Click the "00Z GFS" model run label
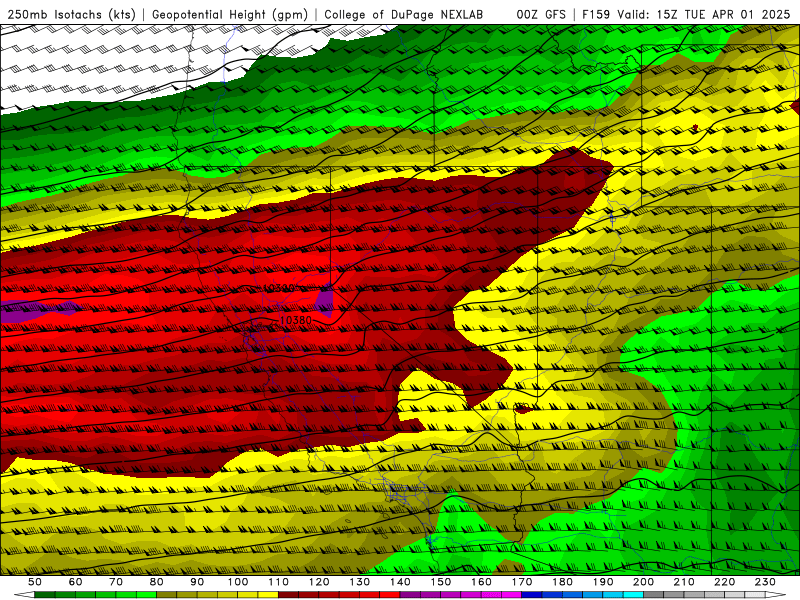Viewport: 800px width, 600px height. pos(541,15)
